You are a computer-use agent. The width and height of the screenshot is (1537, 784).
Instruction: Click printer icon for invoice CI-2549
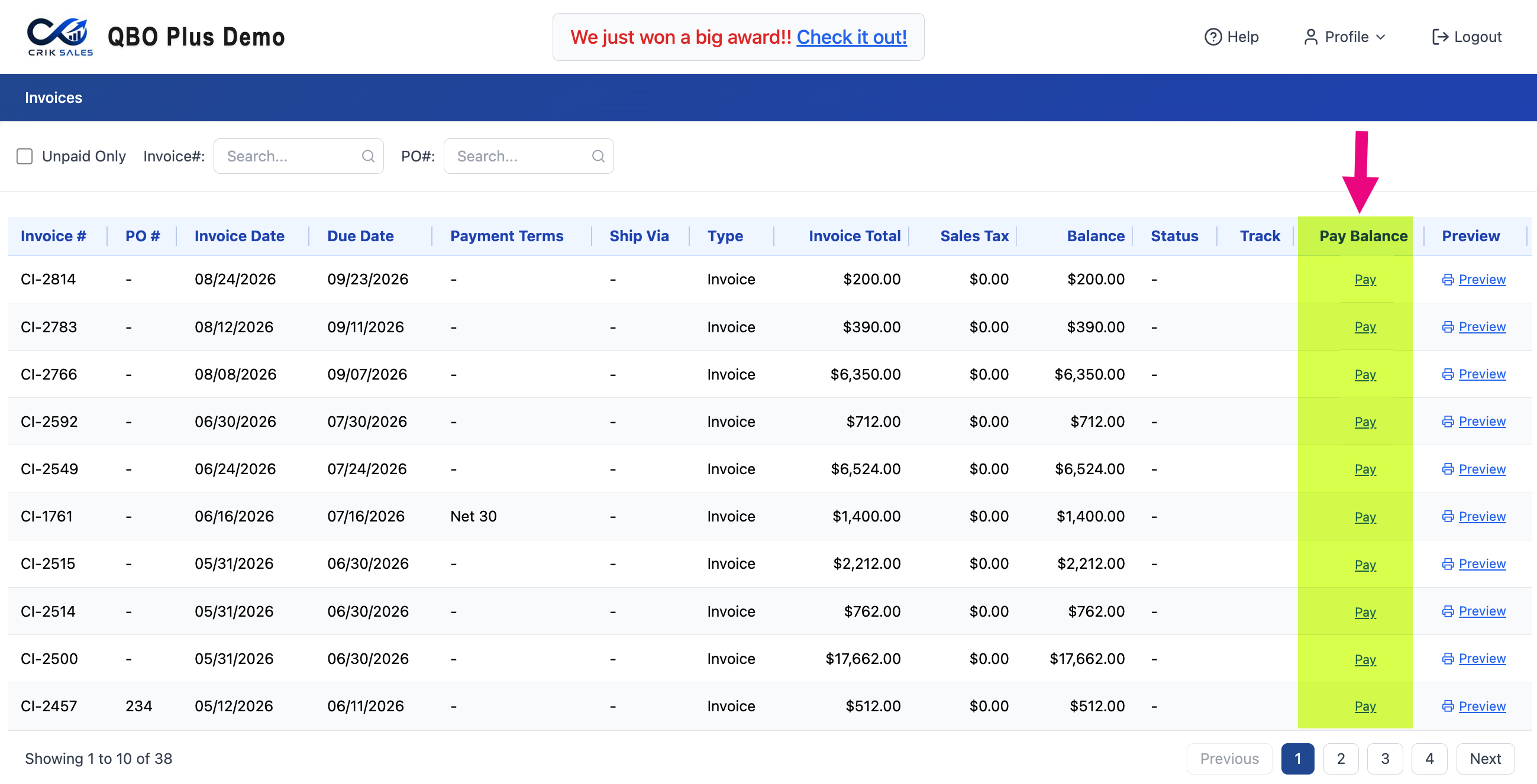point(1448,469)
